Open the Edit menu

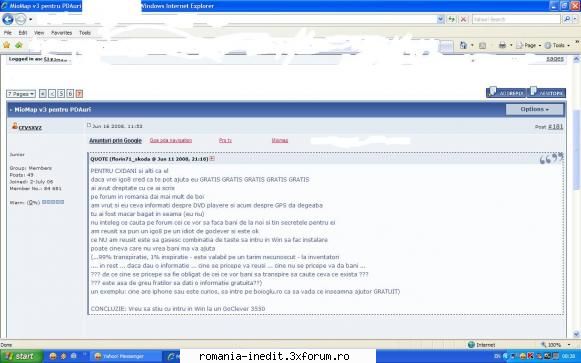(x=23, y=33)
